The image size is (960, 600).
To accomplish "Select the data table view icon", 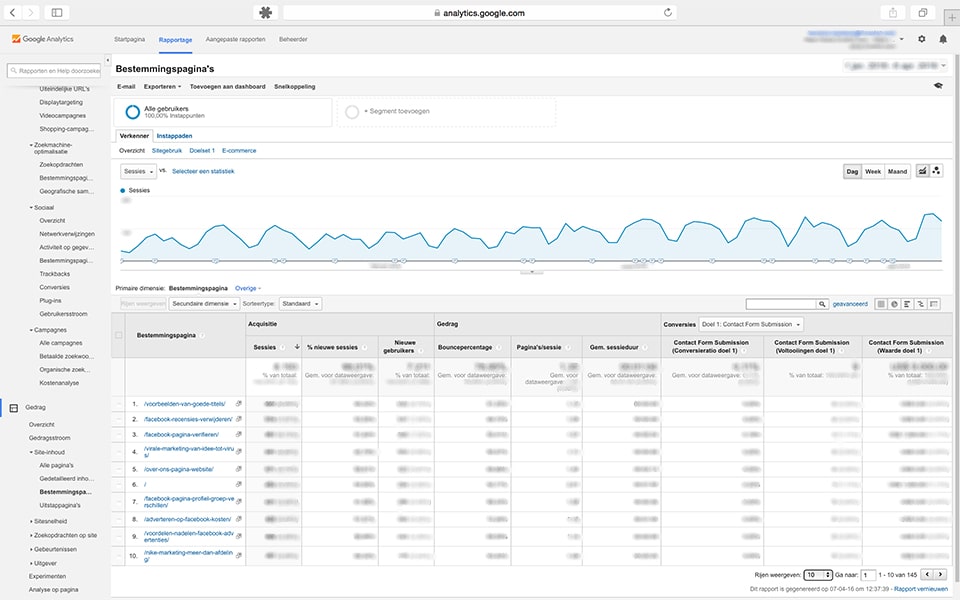I will coord(881,304).
